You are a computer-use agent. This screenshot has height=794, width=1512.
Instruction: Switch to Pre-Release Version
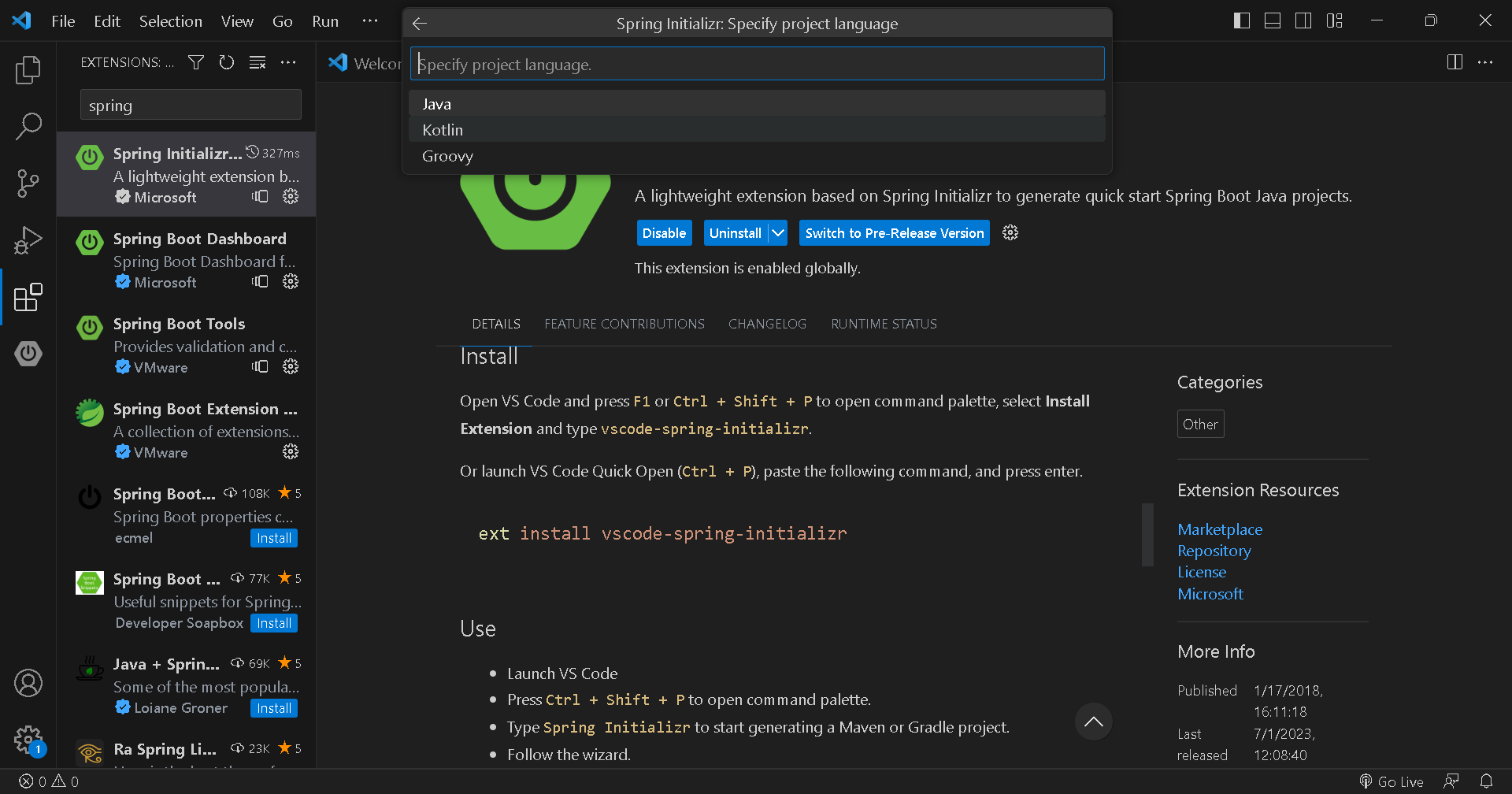(895, 232)
